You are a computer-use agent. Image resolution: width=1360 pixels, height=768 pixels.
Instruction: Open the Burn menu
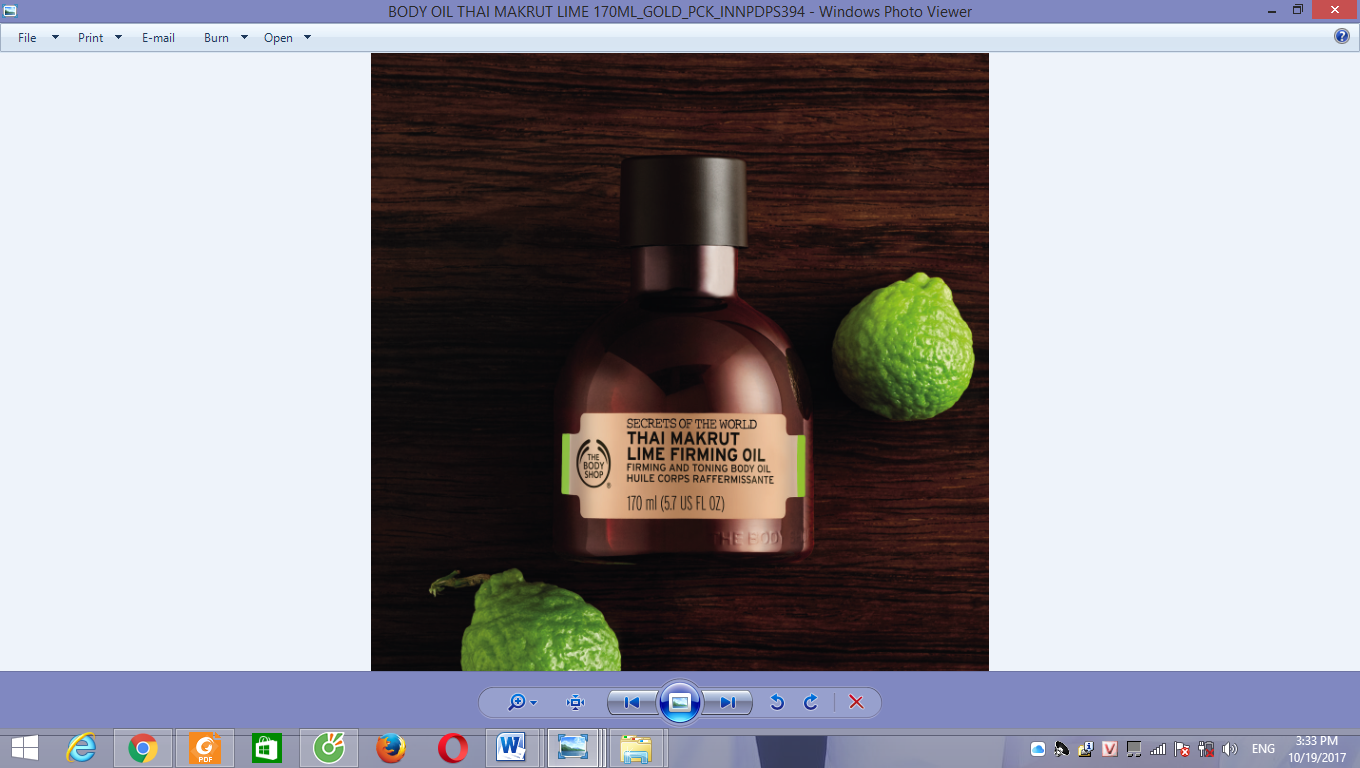click(x=216, y=38)
